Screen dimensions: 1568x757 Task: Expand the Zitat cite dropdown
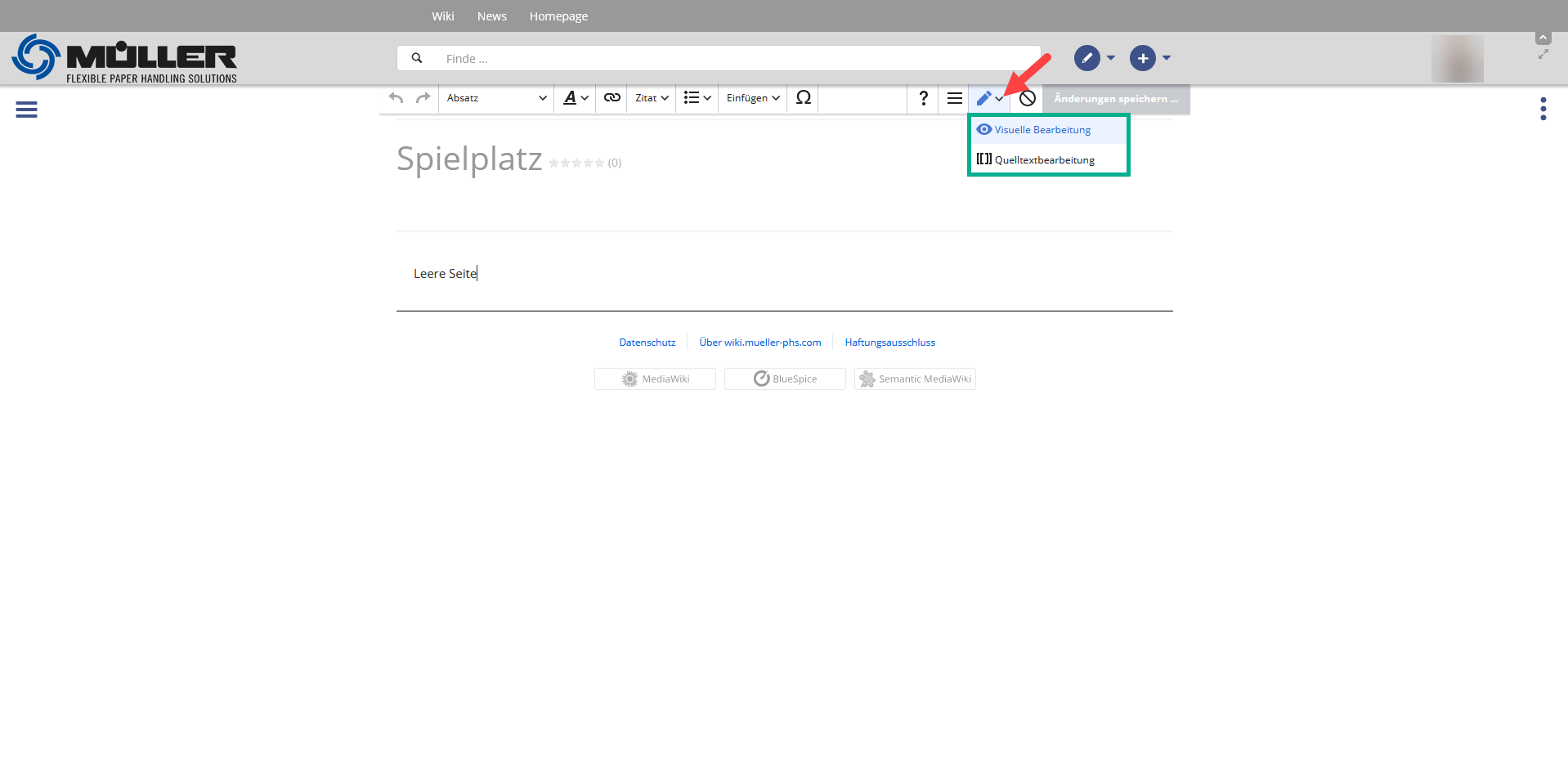point(652,98)
